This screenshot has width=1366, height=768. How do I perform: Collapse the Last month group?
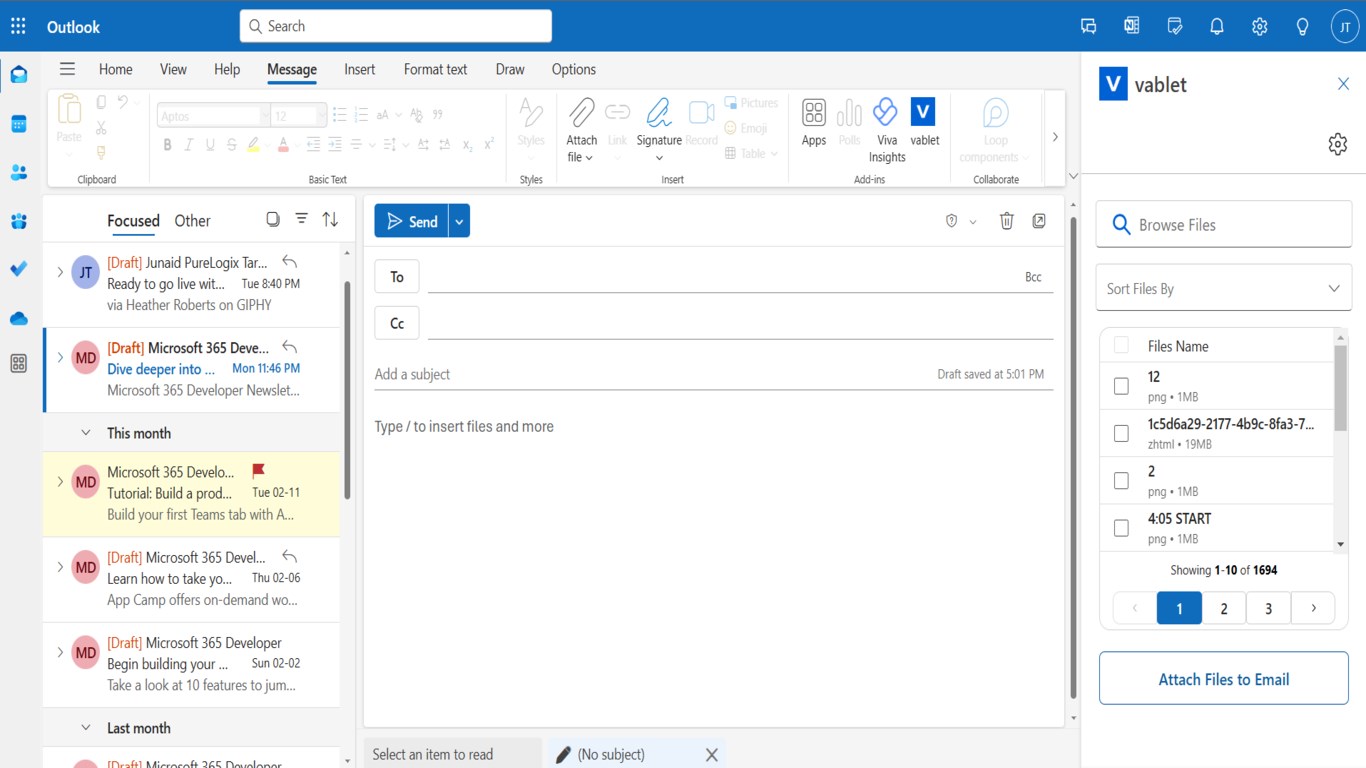coord(86,728)
